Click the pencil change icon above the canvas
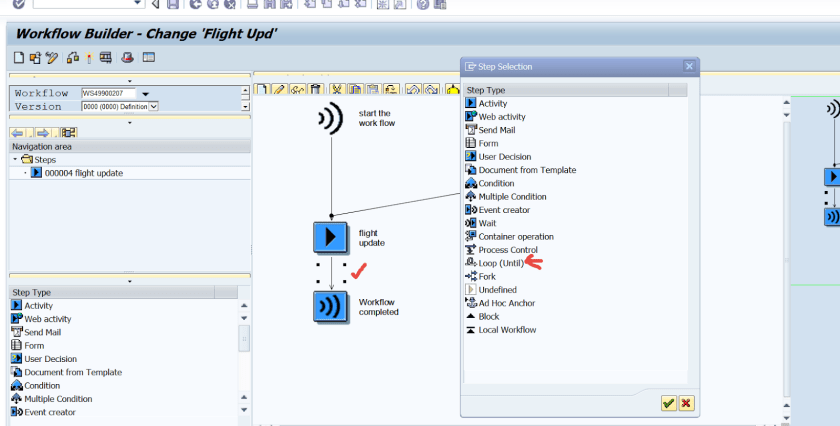840x426 pixels. 279,89
